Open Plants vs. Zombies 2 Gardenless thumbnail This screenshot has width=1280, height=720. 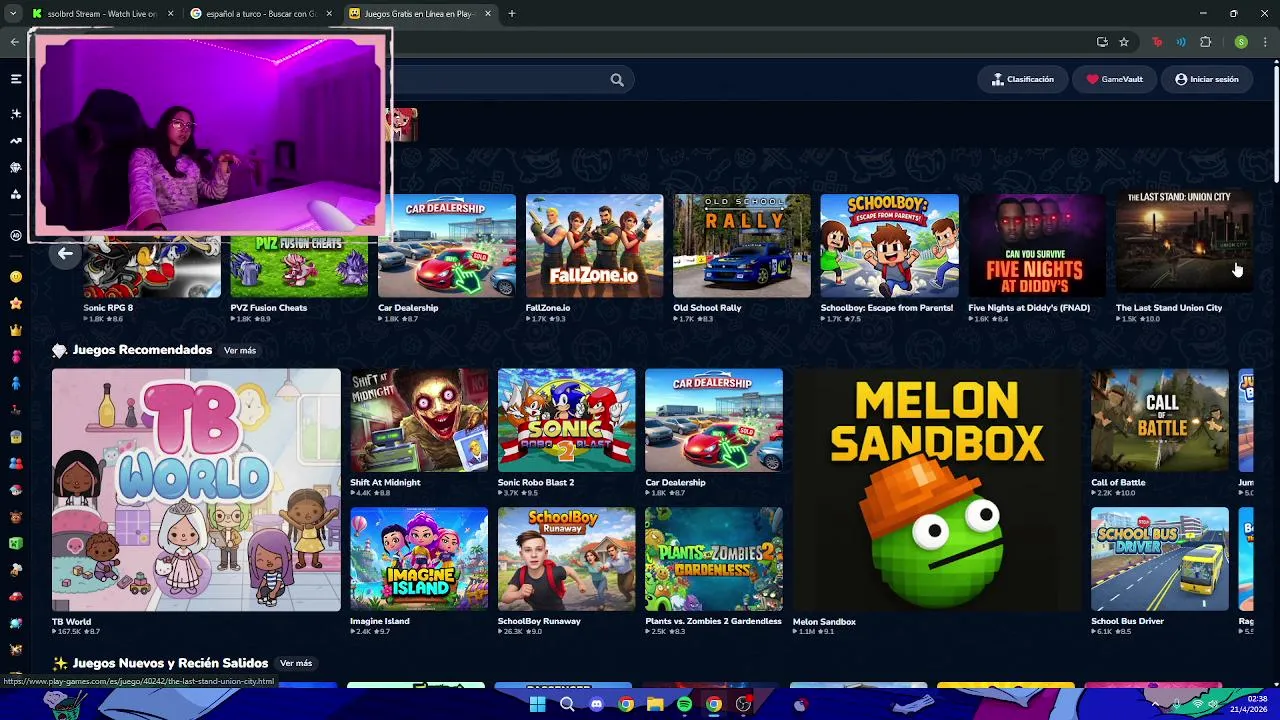coord(714,559)
